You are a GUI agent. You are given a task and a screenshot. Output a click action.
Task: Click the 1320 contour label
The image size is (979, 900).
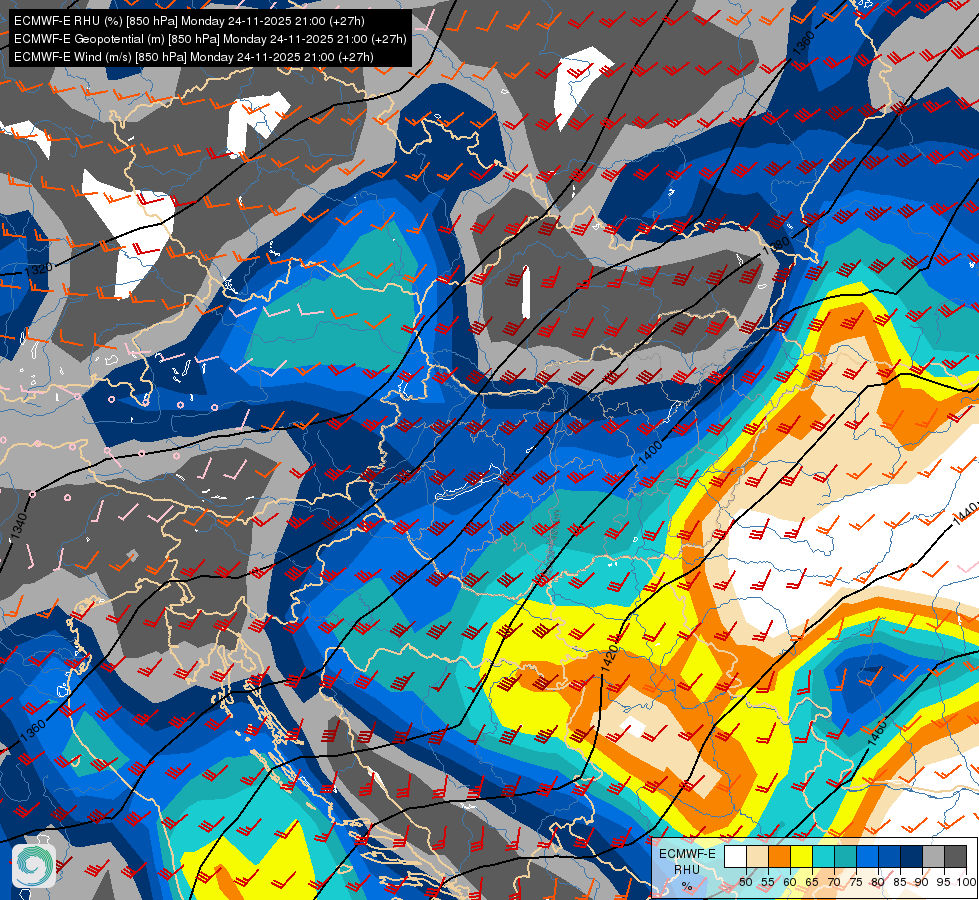pos(39,270)
